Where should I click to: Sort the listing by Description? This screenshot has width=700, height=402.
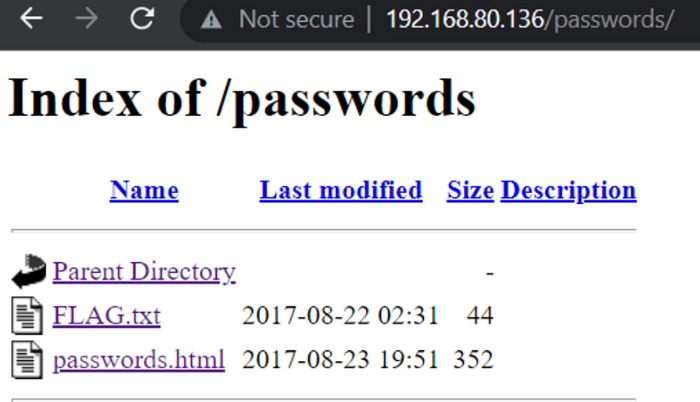pyautogui.click(x=568, y=190)
